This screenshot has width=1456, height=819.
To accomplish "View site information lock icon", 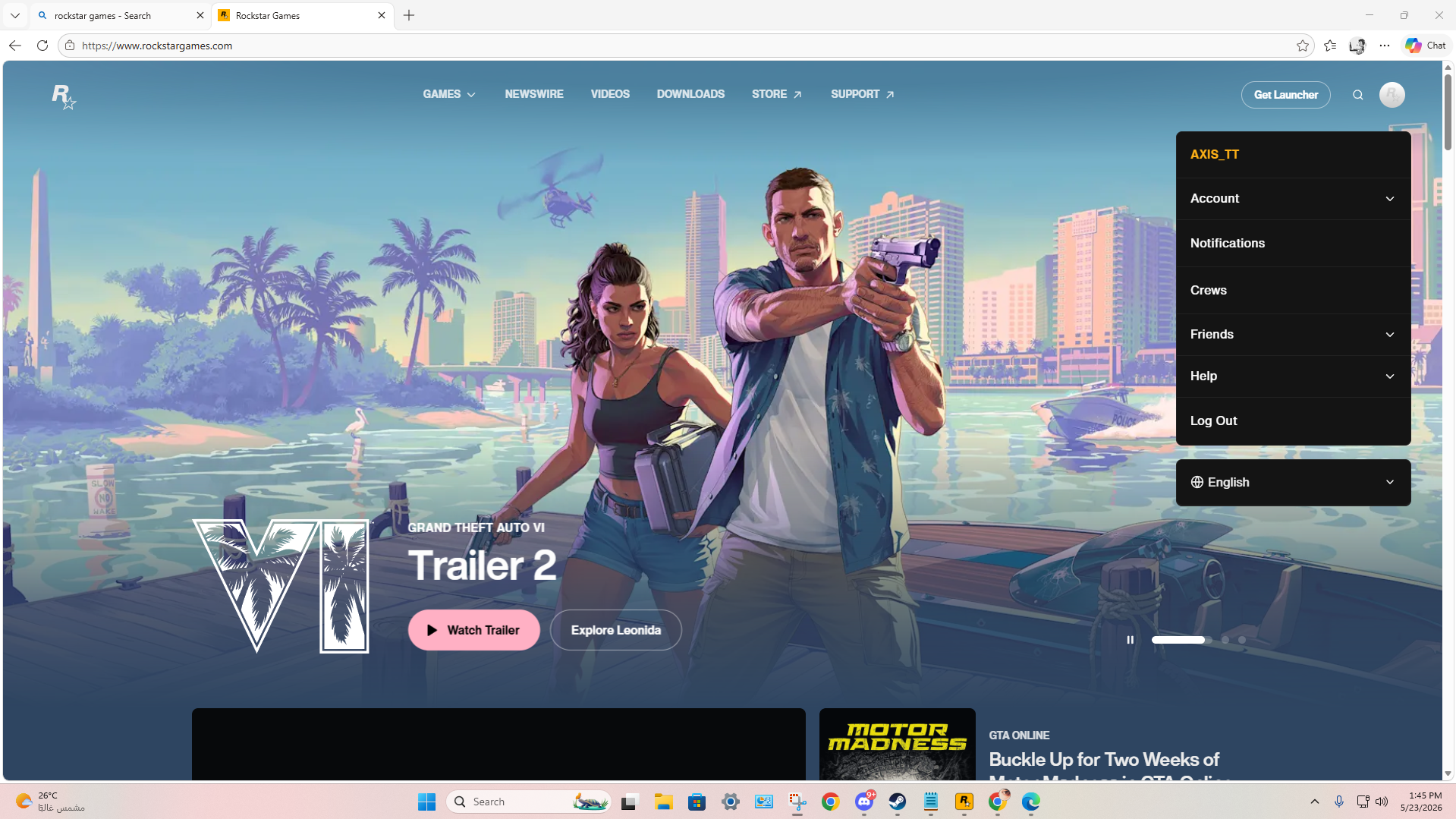I will click(x=70, y=46).
